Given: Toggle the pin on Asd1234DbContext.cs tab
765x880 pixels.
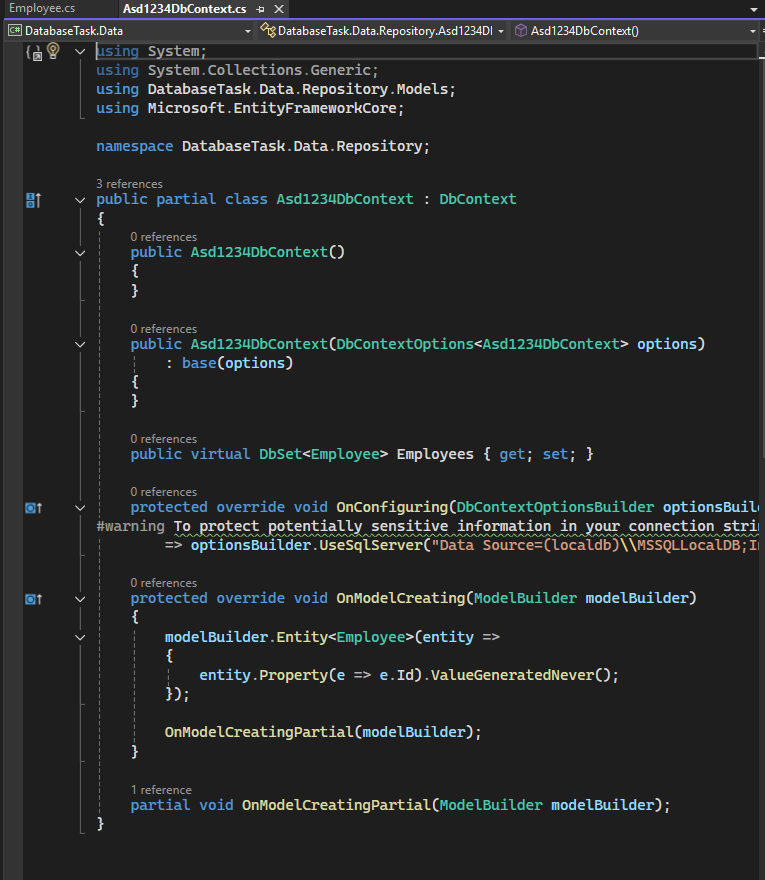Looking at the screenshot, I should click(260, 9).
